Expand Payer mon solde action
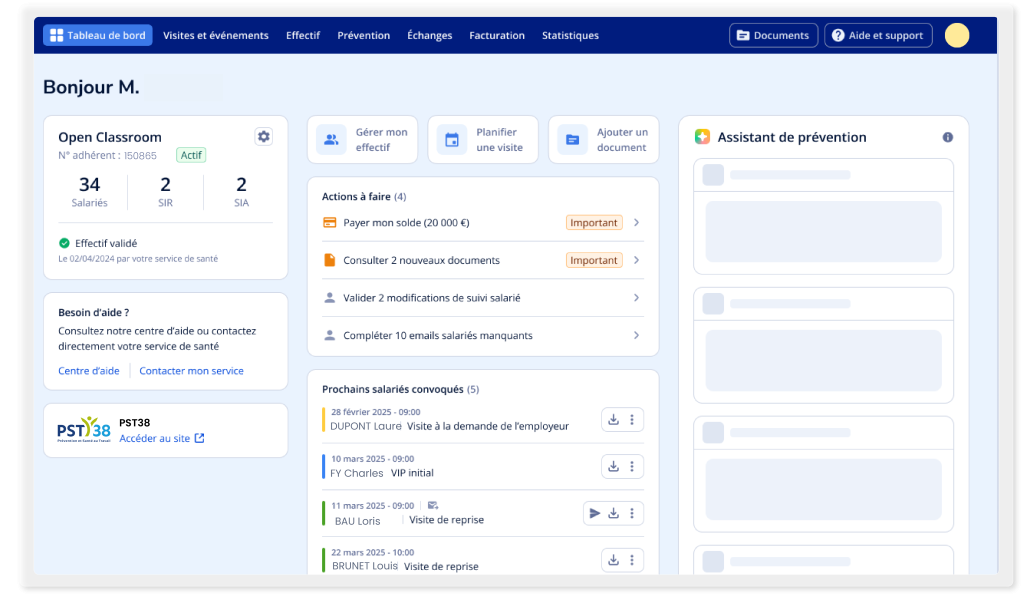 click(636, 223)
